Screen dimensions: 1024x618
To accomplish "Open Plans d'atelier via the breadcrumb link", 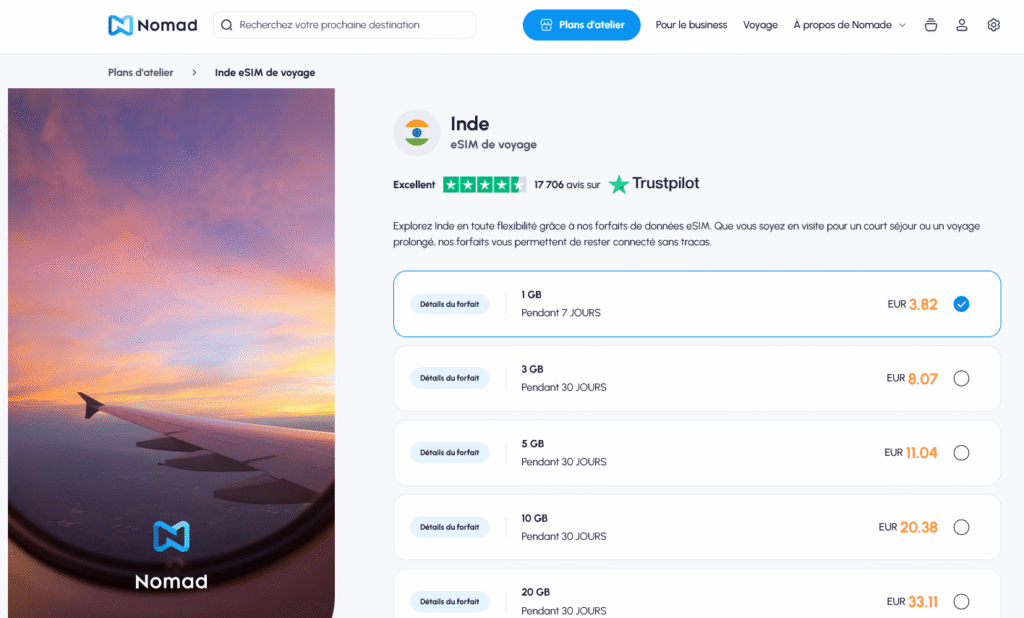I will 139,72.
